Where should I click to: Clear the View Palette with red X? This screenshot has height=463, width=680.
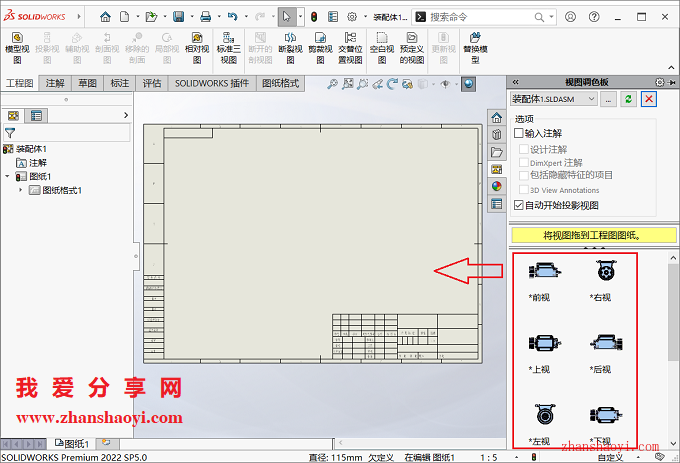click(649, 99)
